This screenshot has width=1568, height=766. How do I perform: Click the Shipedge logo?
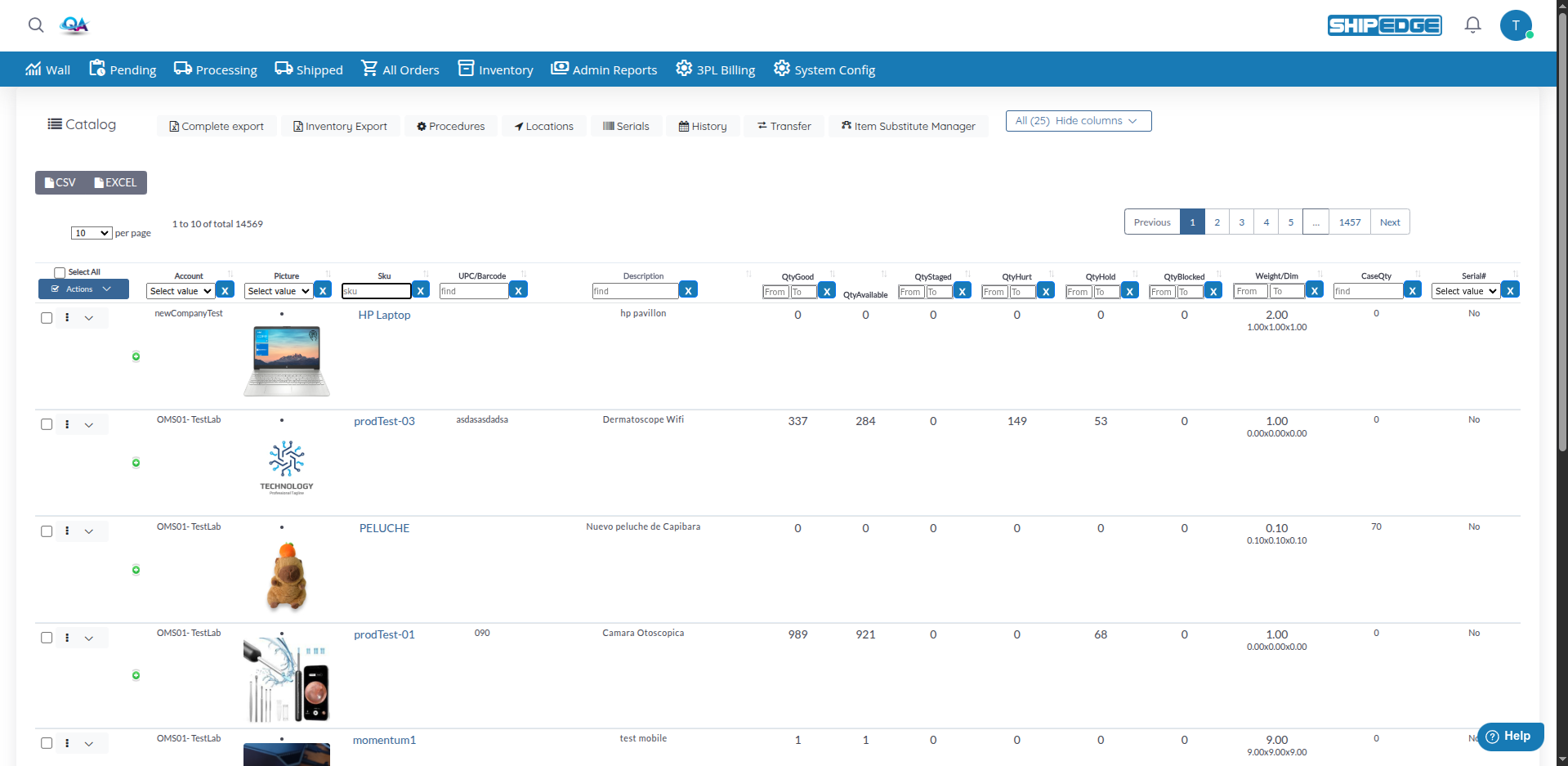1384,25
